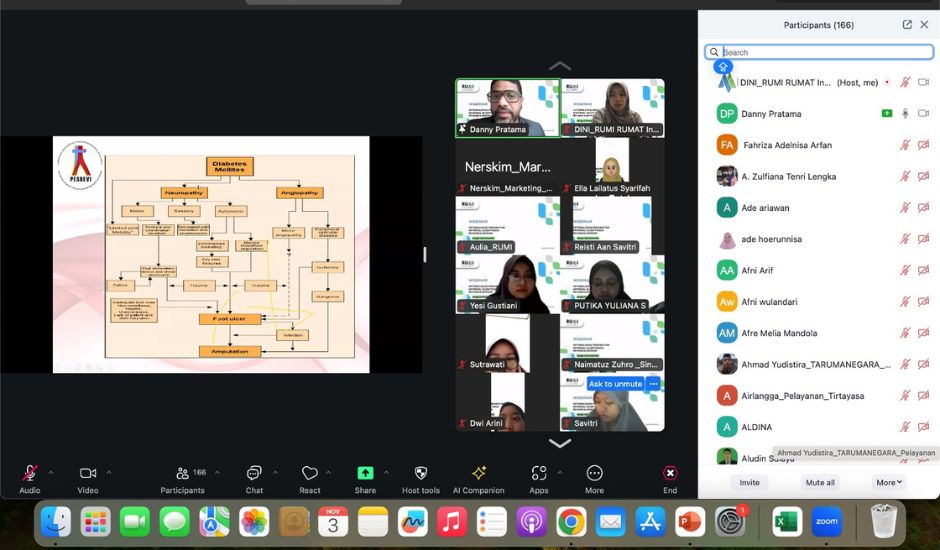The image size is (940, 550).
Task: Pop out the Participants panel
Action: coord(907,25)
